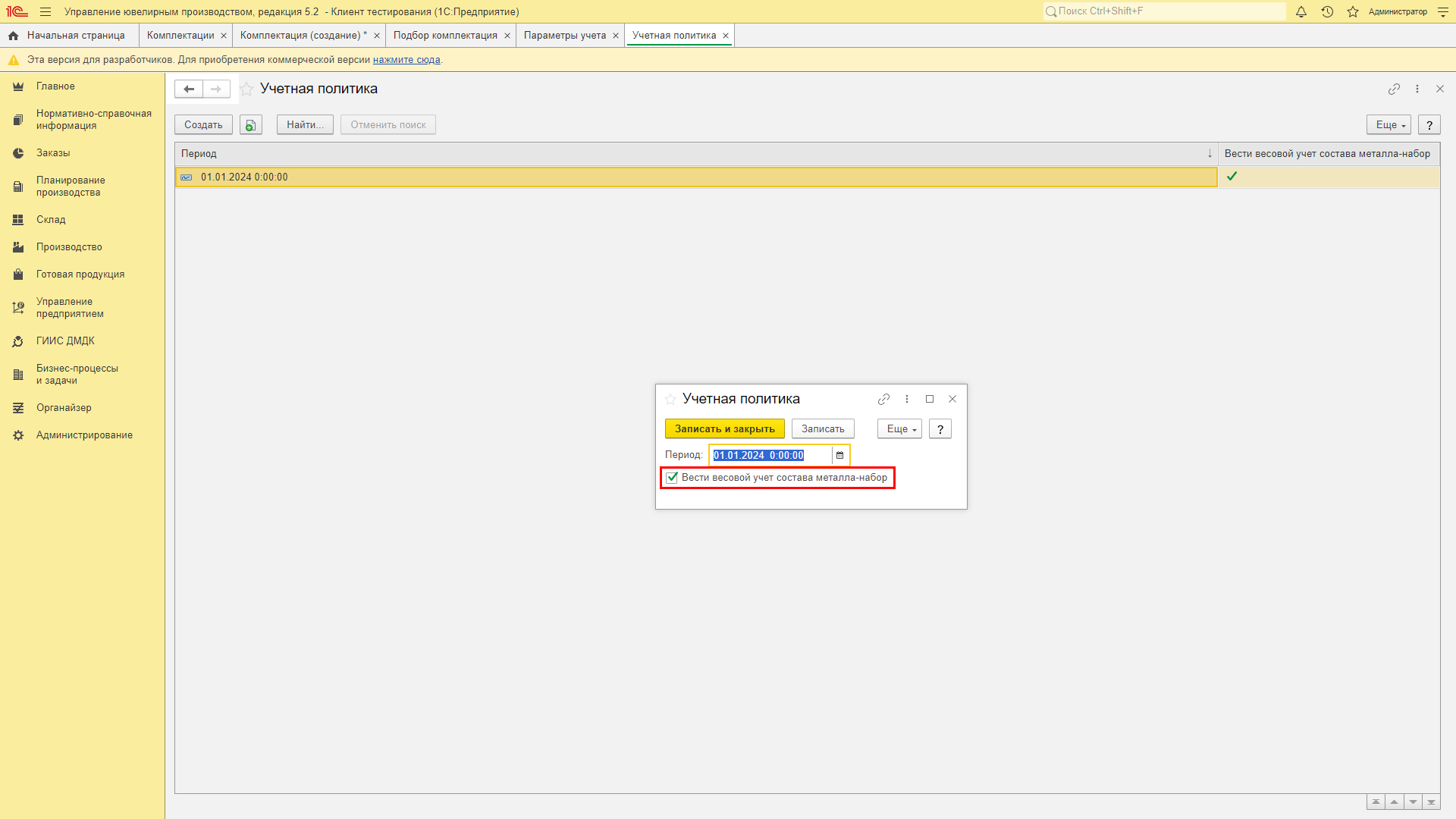Screen dimensions: 1456x819
Task: Open favorites star in the title bar
Action: 1353,11
